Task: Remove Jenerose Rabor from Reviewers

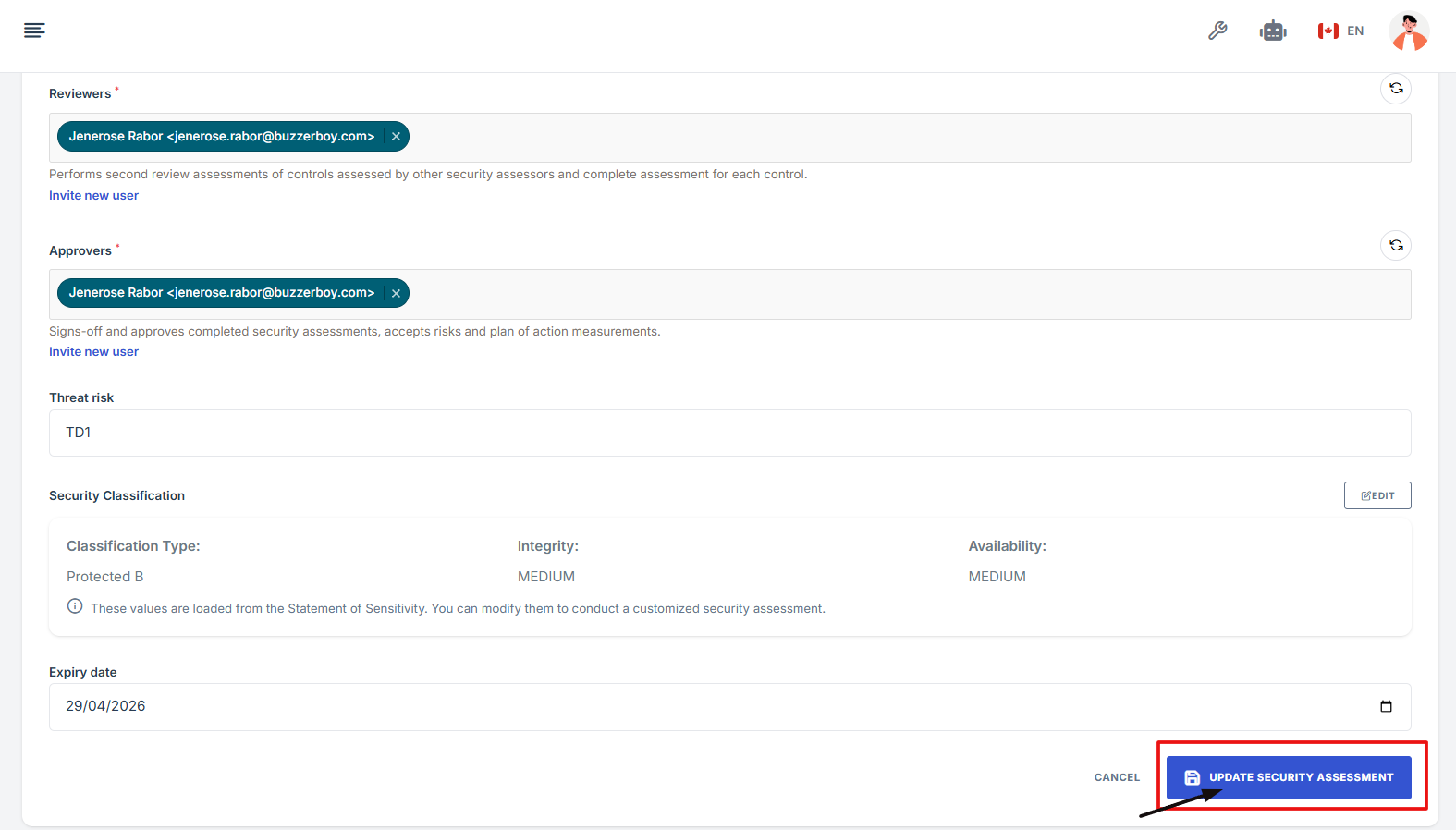Action: coord(396,137)
